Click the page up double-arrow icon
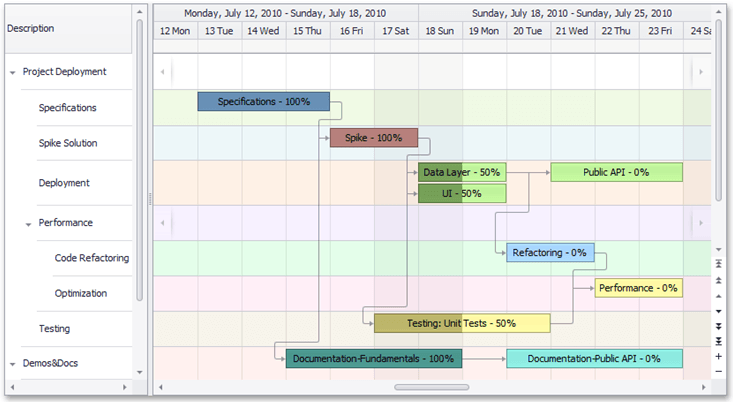The height and width of the screenshot is (402, 733). [720, 280]
